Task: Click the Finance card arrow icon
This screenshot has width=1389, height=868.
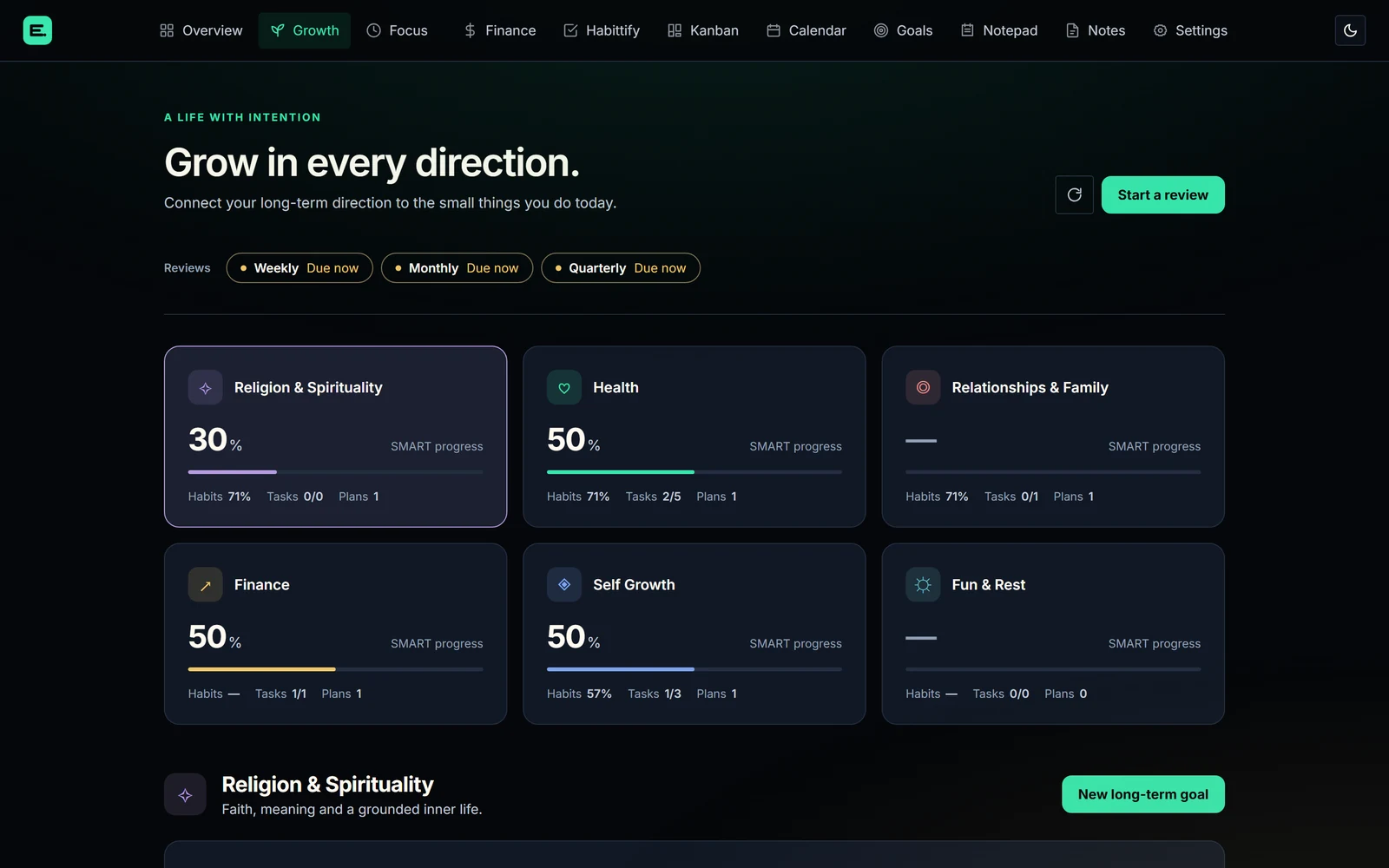Action: [x=205, y=585]
